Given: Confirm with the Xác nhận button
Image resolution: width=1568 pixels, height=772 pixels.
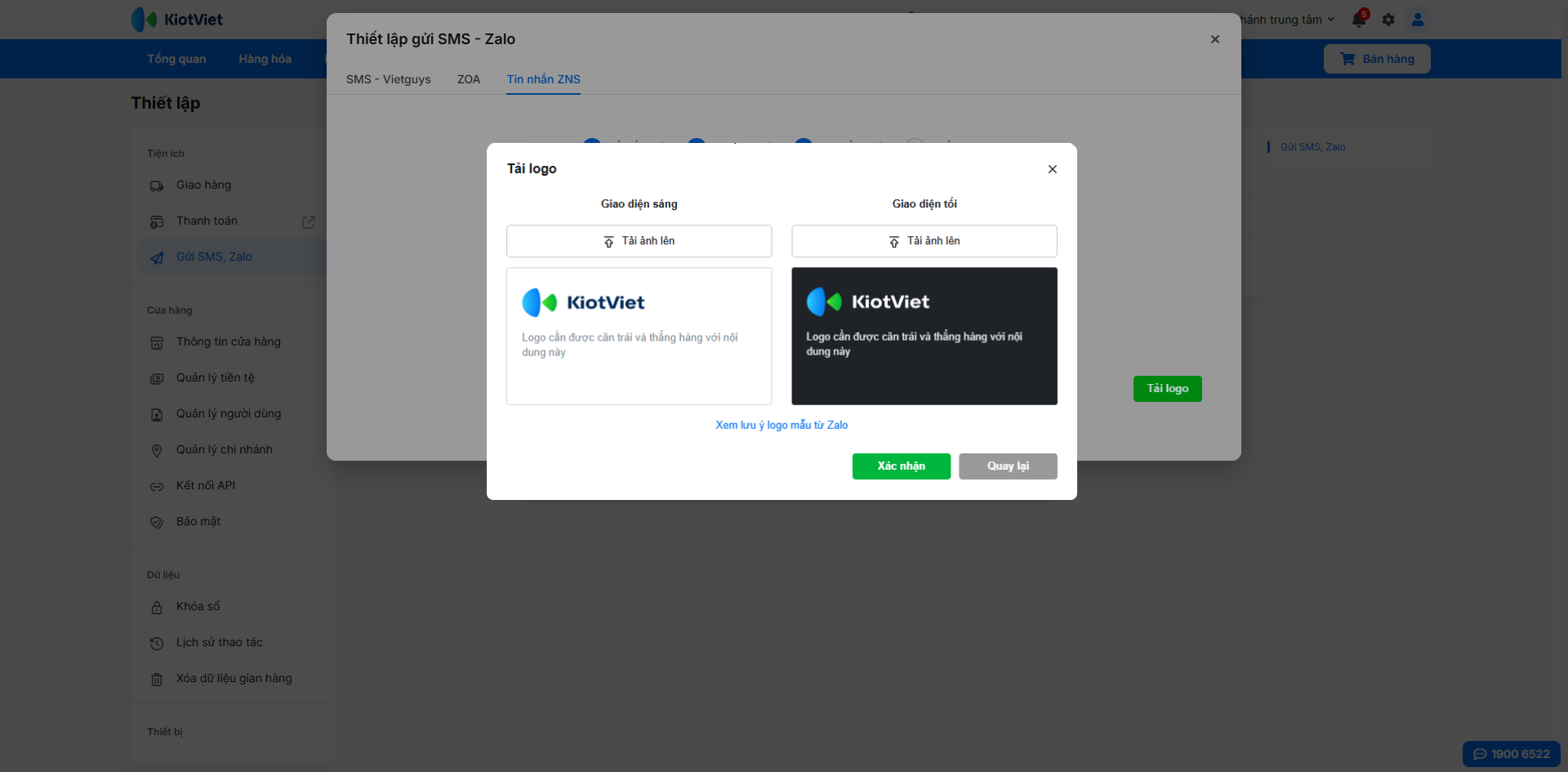Looking at the screenshot, I should 902,466.
